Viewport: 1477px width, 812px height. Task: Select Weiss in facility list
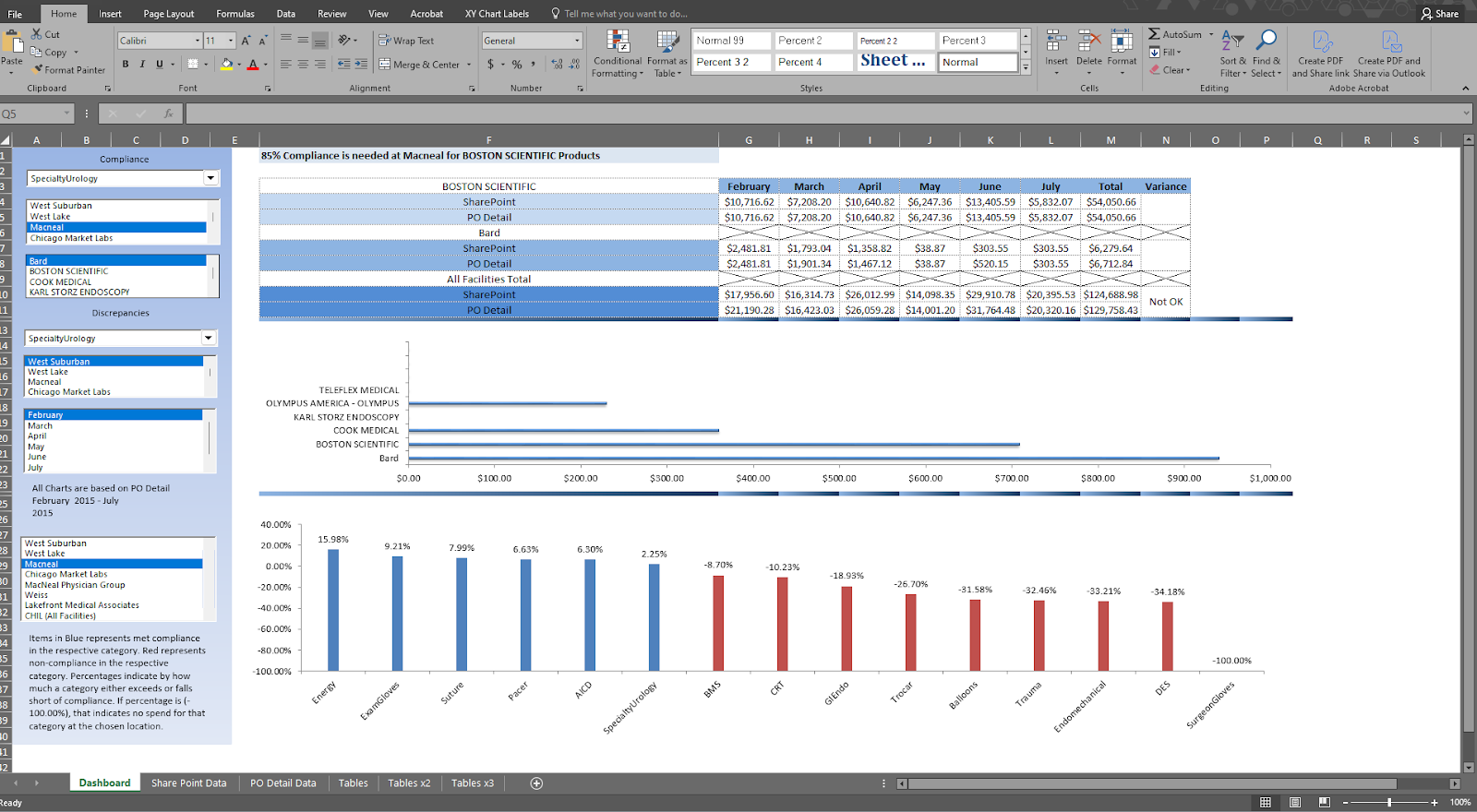36,595
